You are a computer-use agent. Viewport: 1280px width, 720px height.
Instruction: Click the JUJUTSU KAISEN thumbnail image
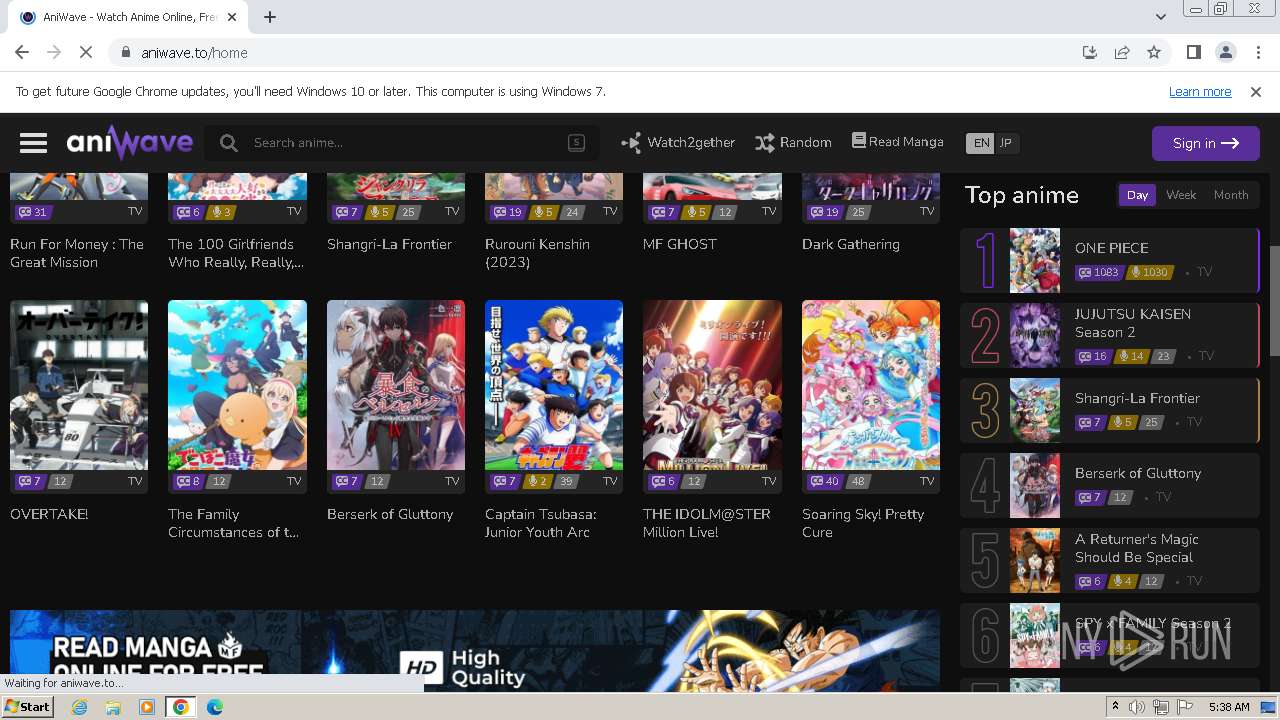[1034, 335]
